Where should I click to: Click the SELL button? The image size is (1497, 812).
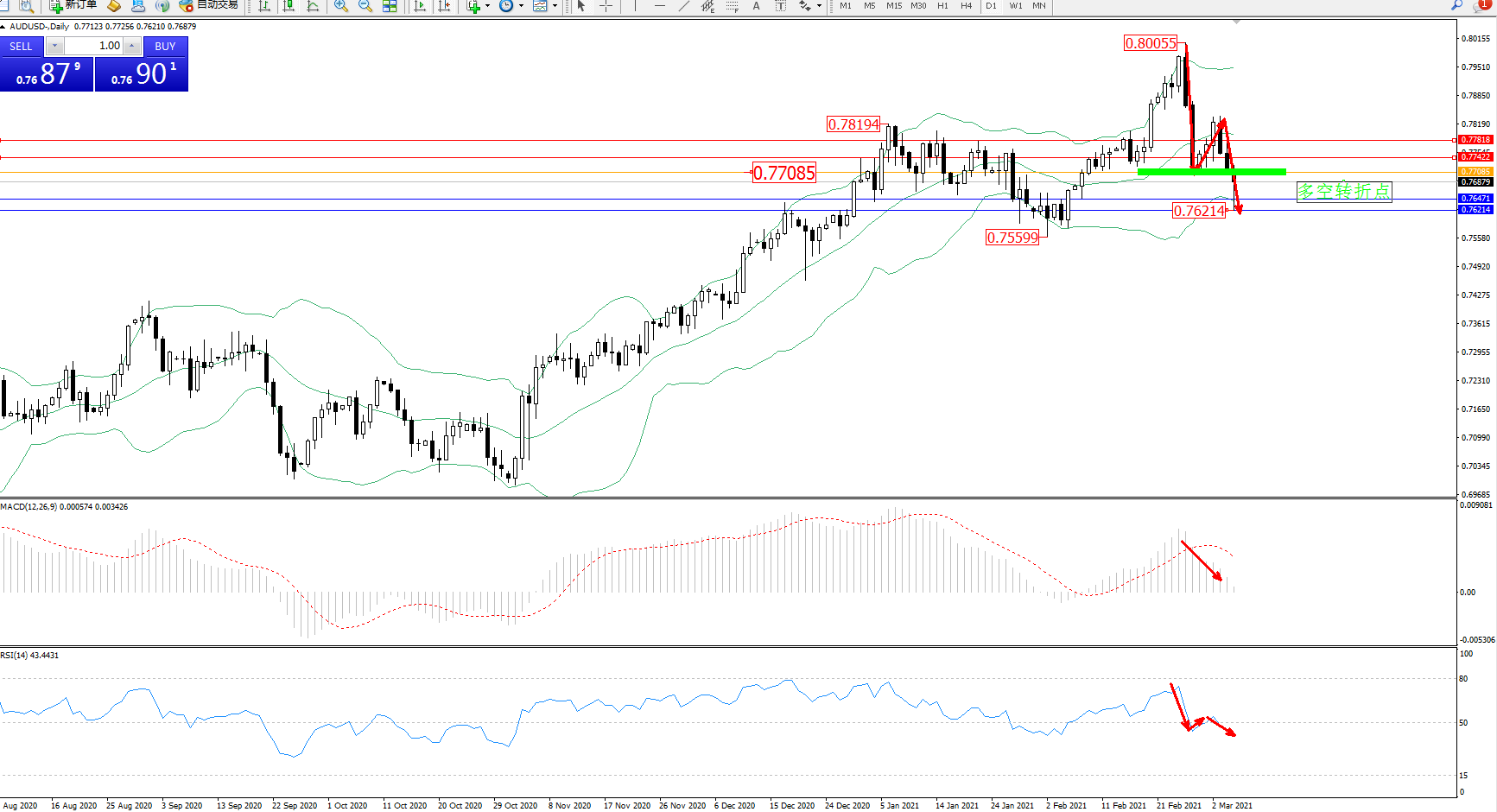21,47
